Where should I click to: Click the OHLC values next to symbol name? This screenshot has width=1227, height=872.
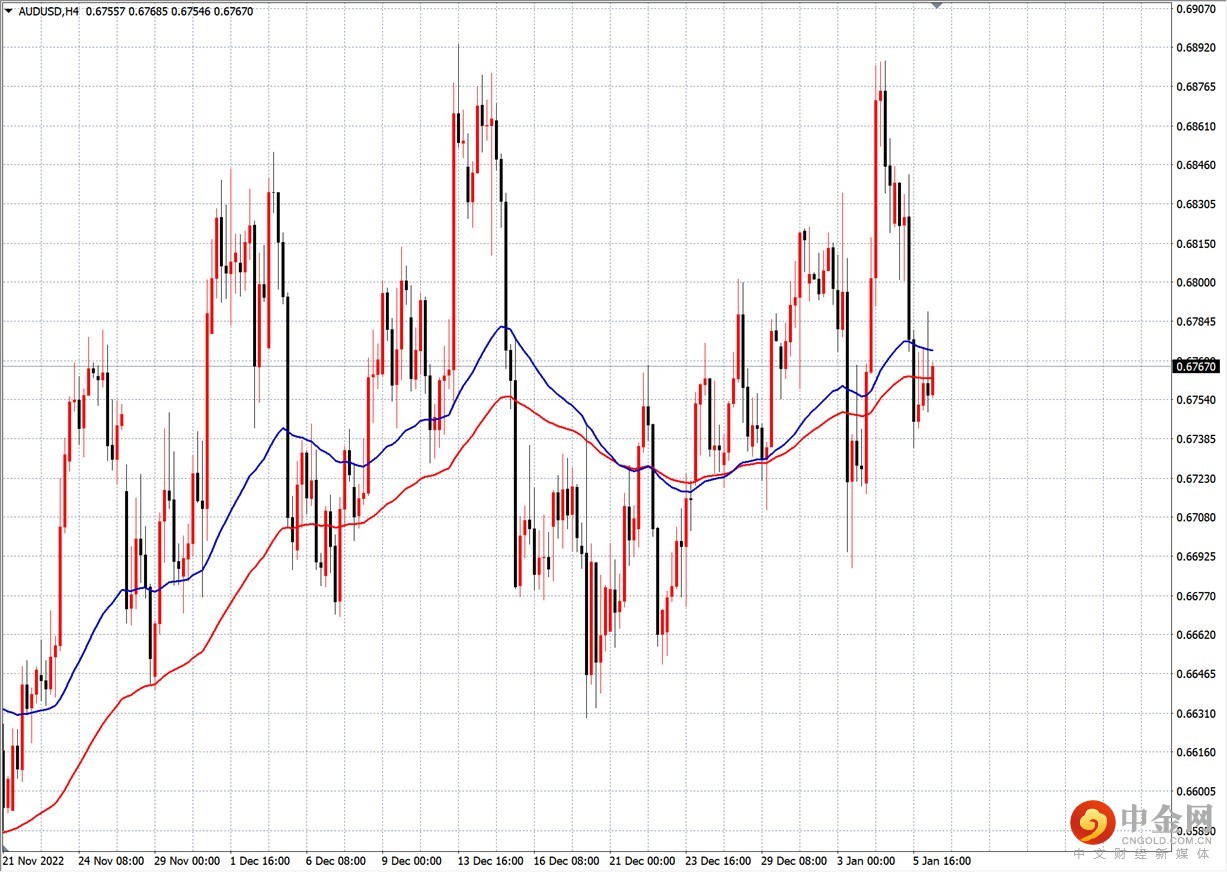click(x=169, y=12)
